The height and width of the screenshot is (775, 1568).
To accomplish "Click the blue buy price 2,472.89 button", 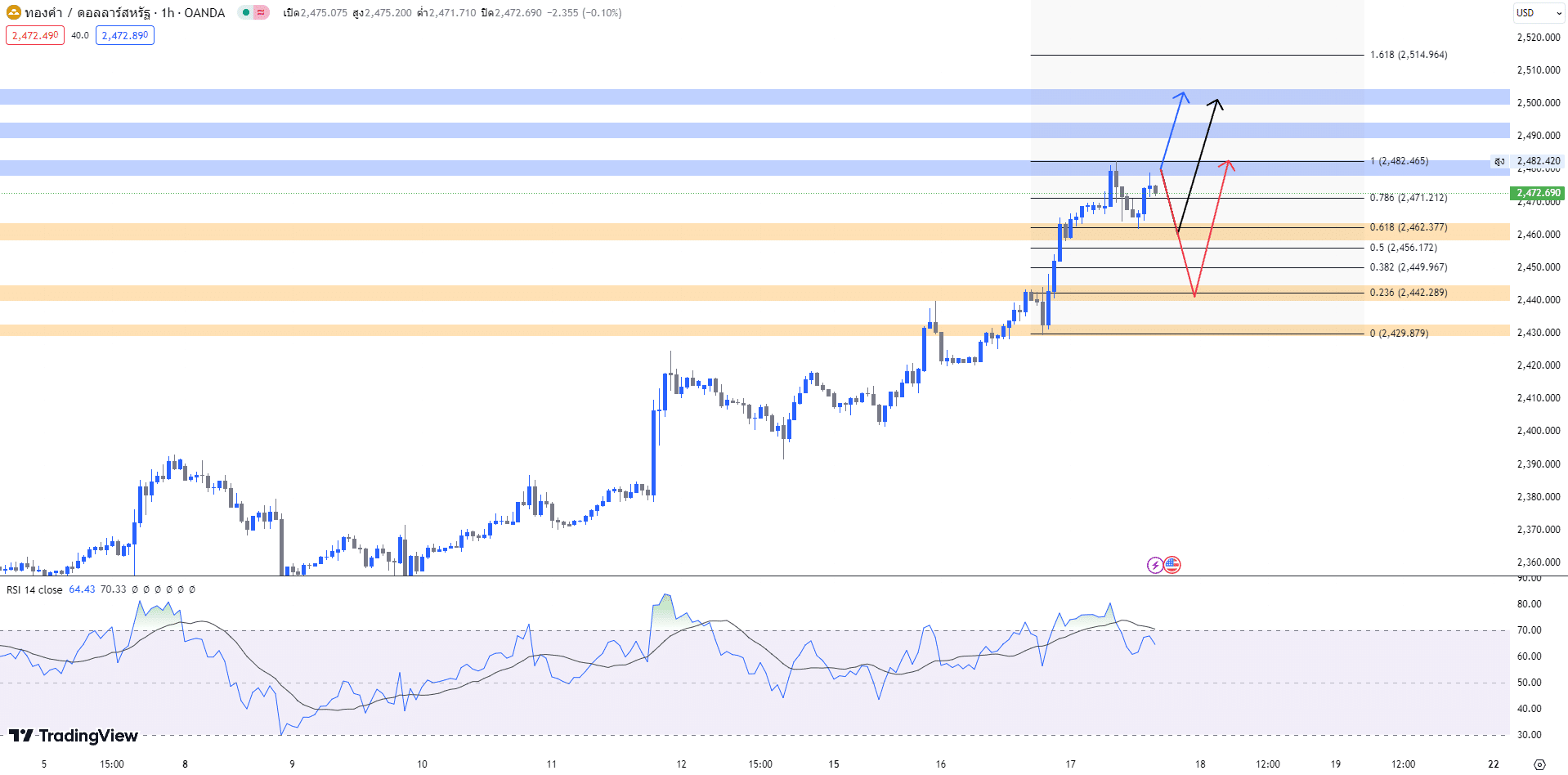I will click(125, 35).
